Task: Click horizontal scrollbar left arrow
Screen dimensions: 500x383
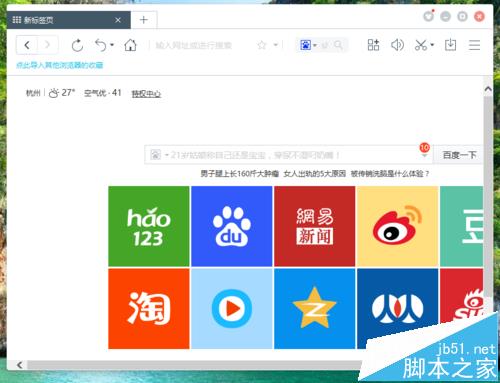Action: (x=20, y=365)
